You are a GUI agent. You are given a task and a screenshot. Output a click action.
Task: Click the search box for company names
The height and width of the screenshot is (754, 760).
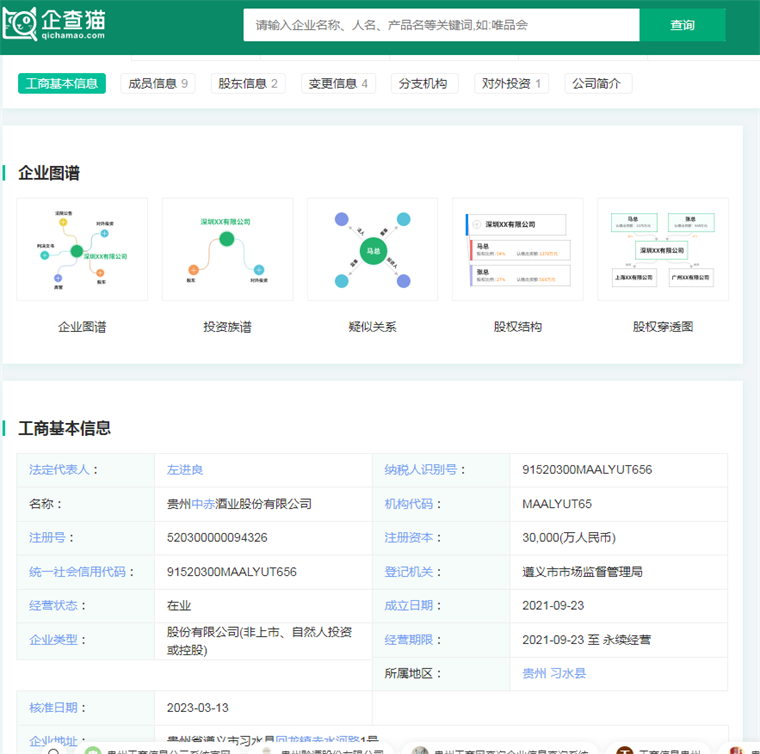440,25
